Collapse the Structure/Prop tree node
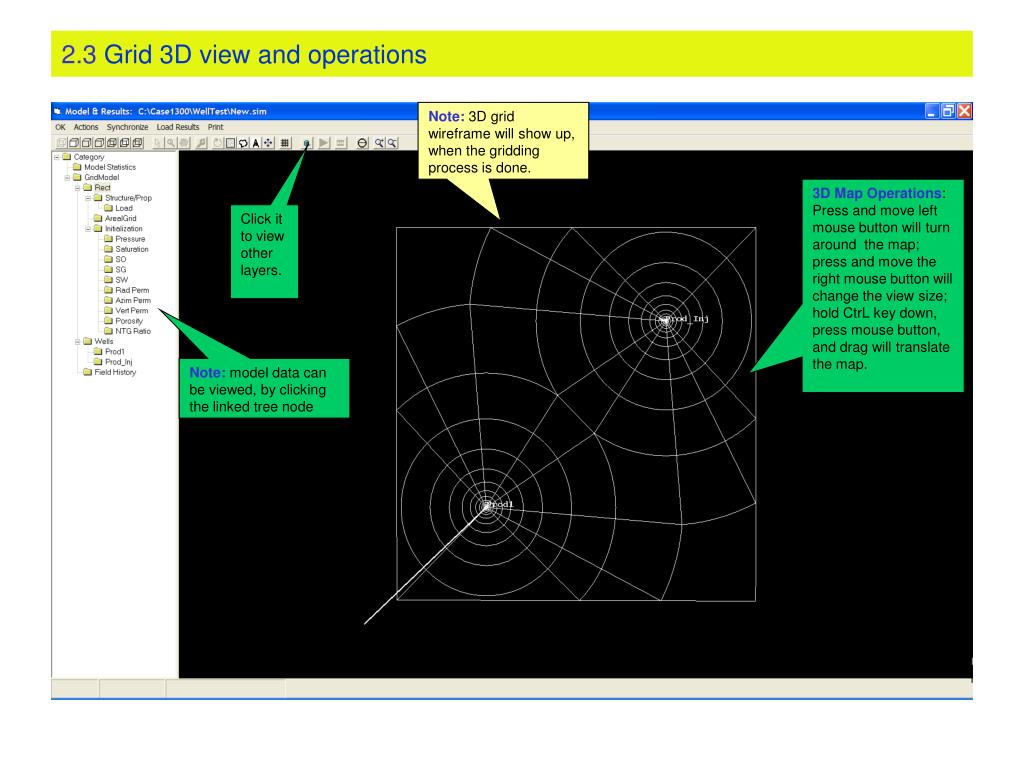Image resolution: width=1024 pixels, height=768 pixels. coord(88,198)
